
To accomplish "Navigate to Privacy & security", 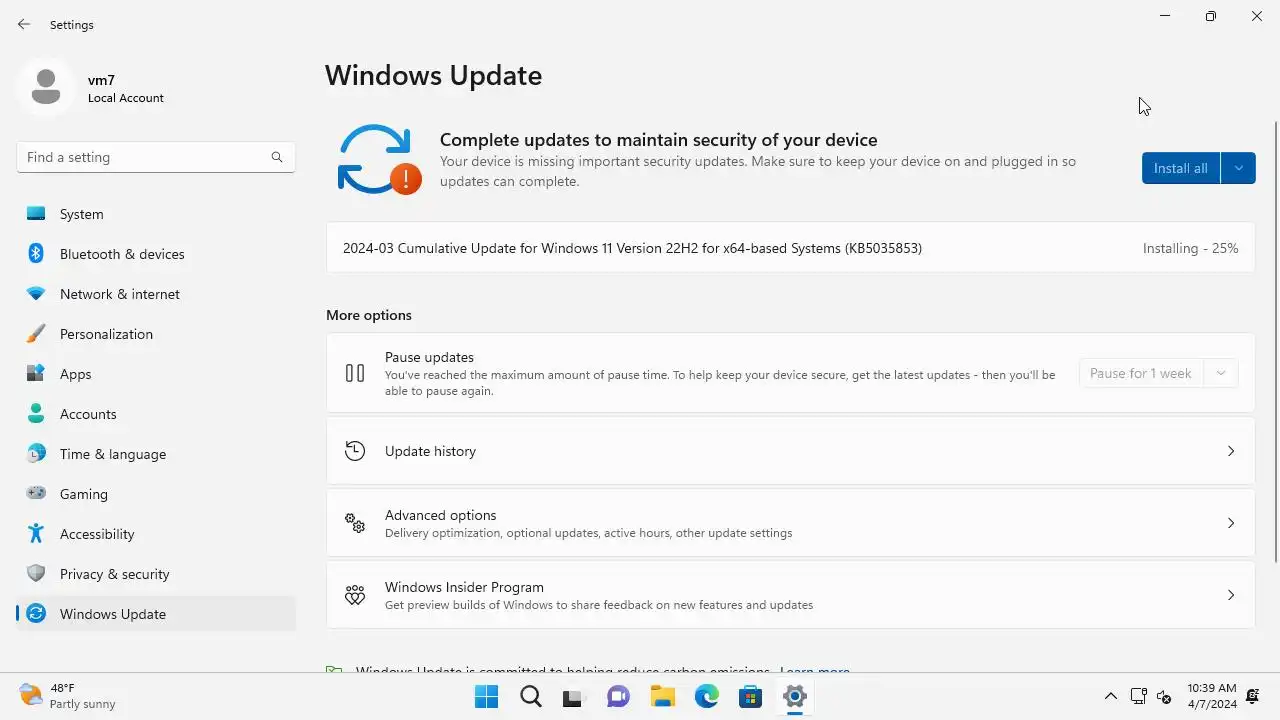I will point(156,574).
